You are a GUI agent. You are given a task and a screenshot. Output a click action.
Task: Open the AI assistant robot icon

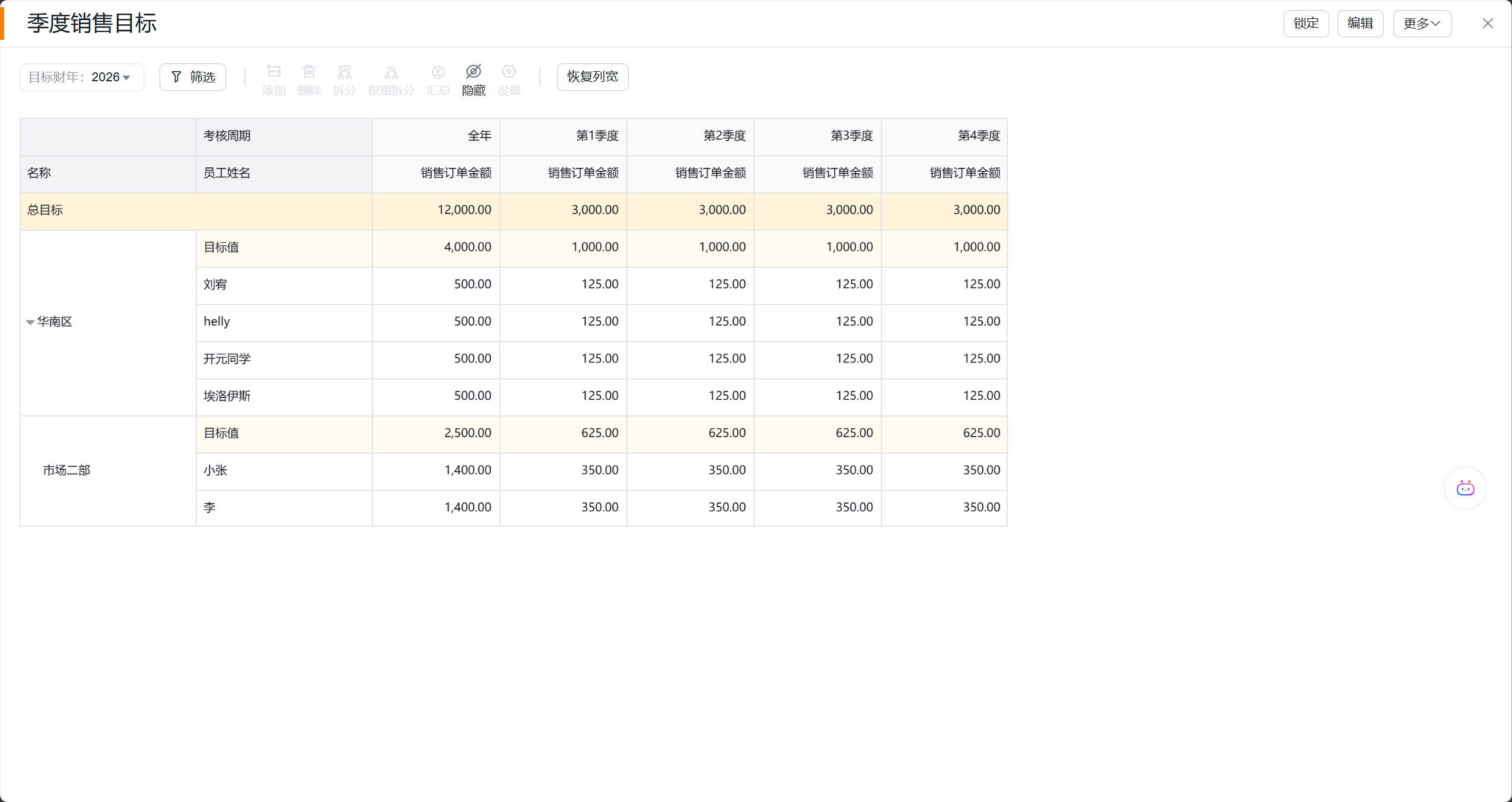click(x=1465, y=488)
